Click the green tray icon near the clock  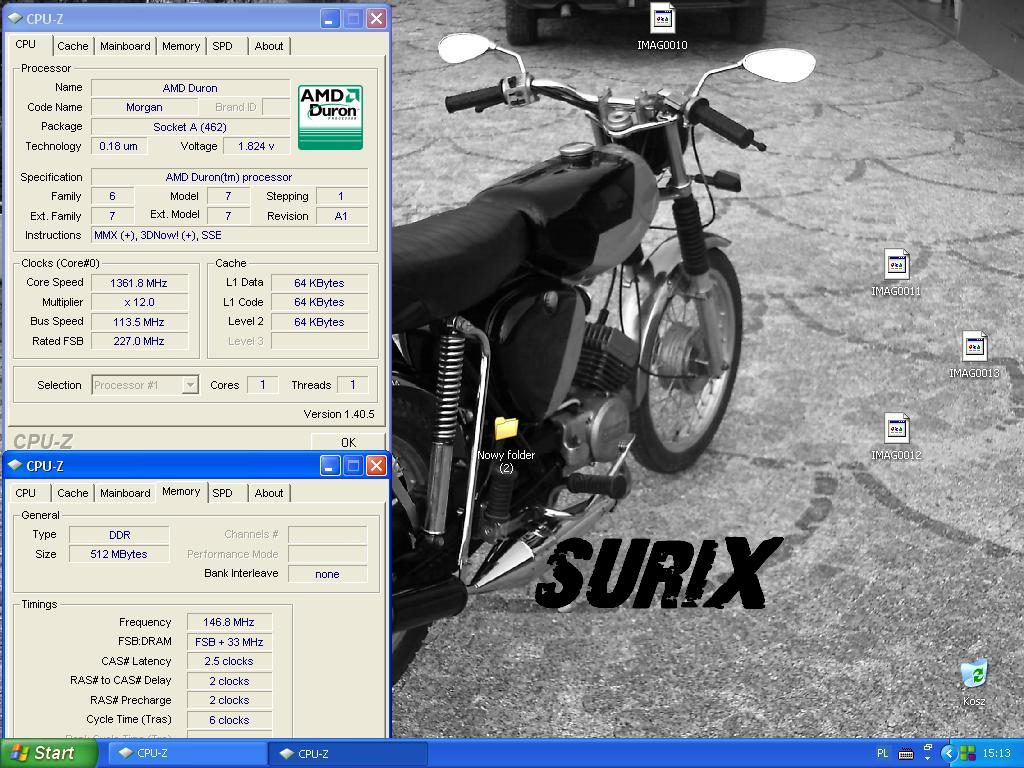click(967, 754)
